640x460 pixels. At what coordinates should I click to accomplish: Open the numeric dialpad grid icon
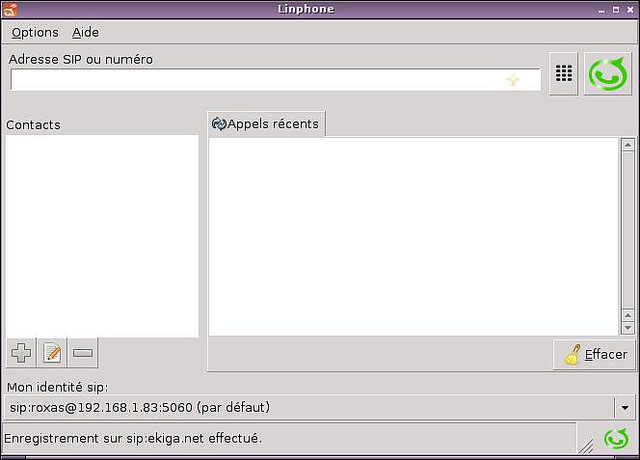[x=563, y=74]
